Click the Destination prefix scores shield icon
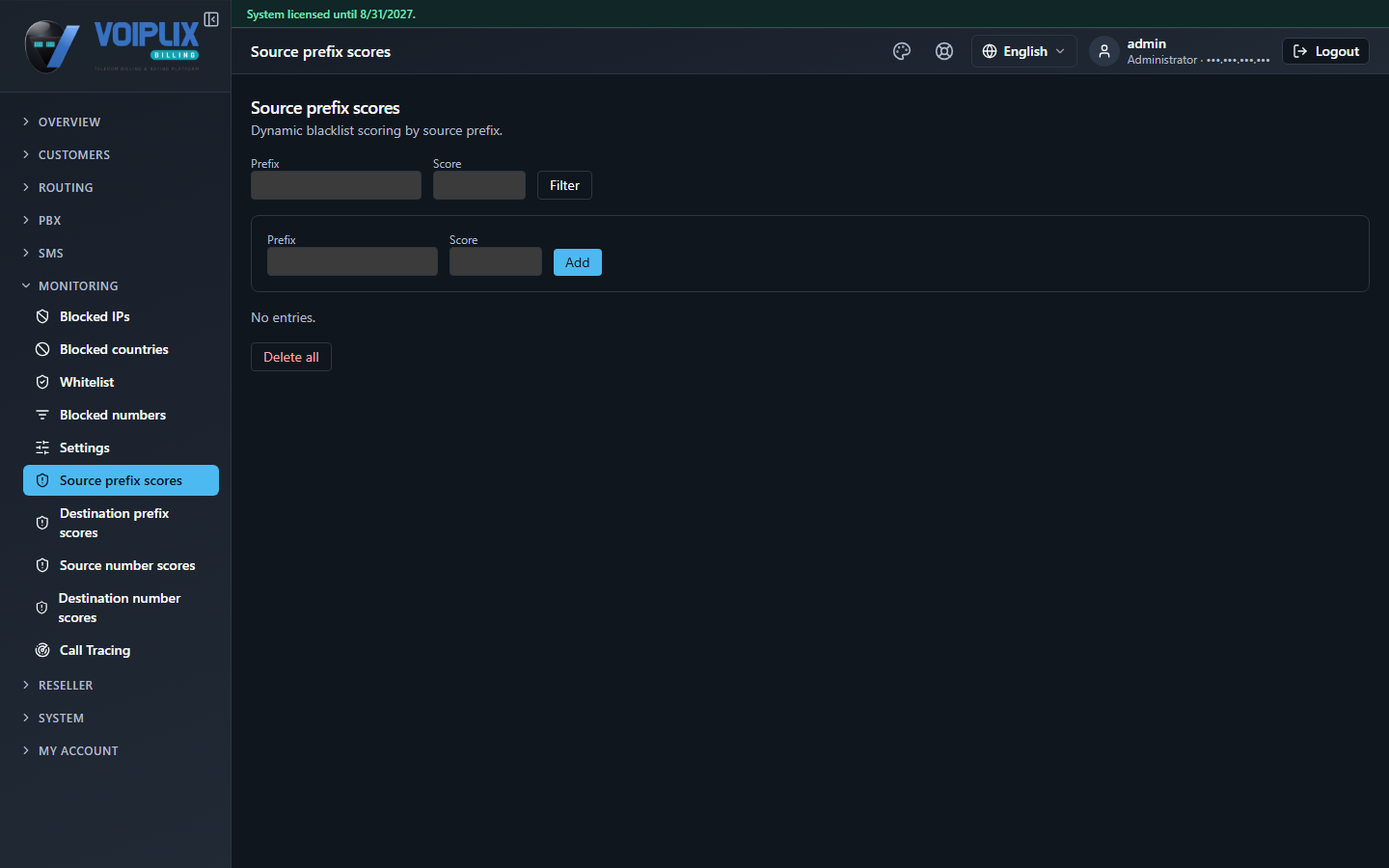The image size is (1389, 868). [x=42, y=523]
